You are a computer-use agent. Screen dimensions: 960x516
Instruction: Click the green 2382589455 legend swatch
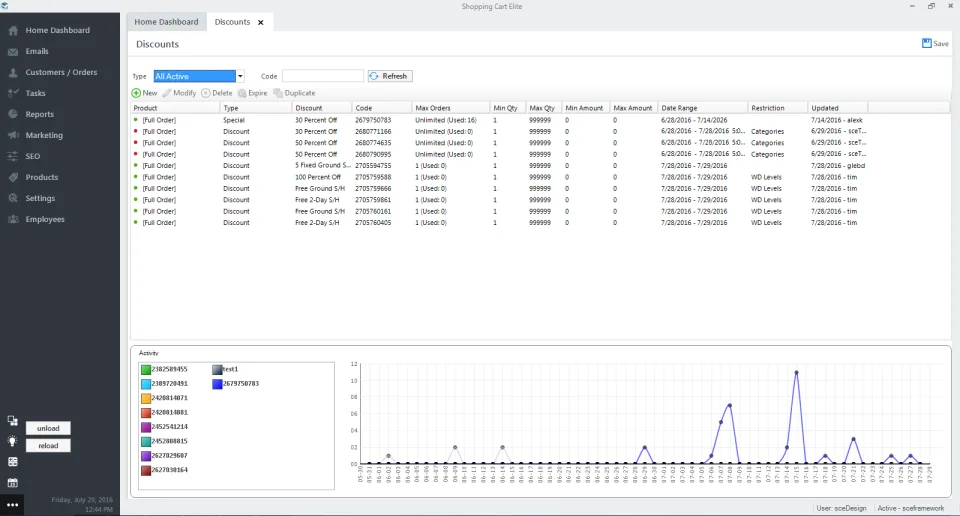[x=146, y=370]
